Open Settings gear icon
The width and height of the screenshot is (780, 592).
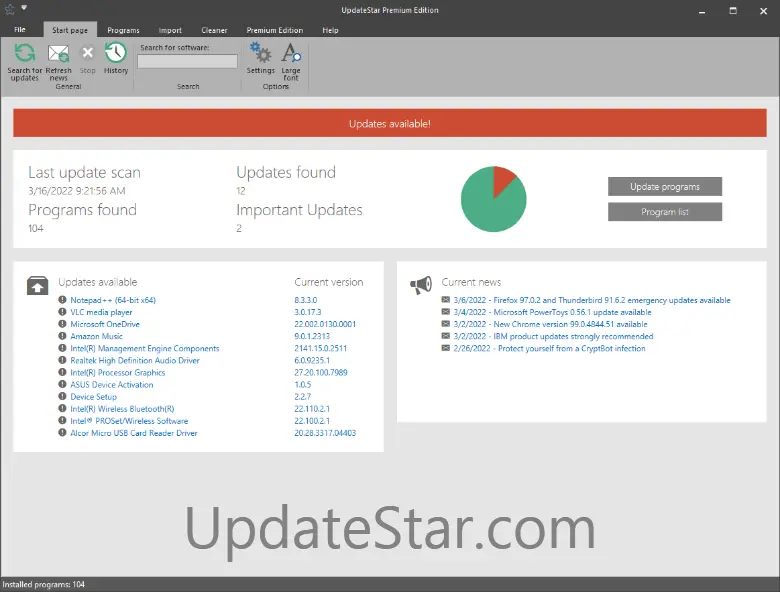[260, 54]
